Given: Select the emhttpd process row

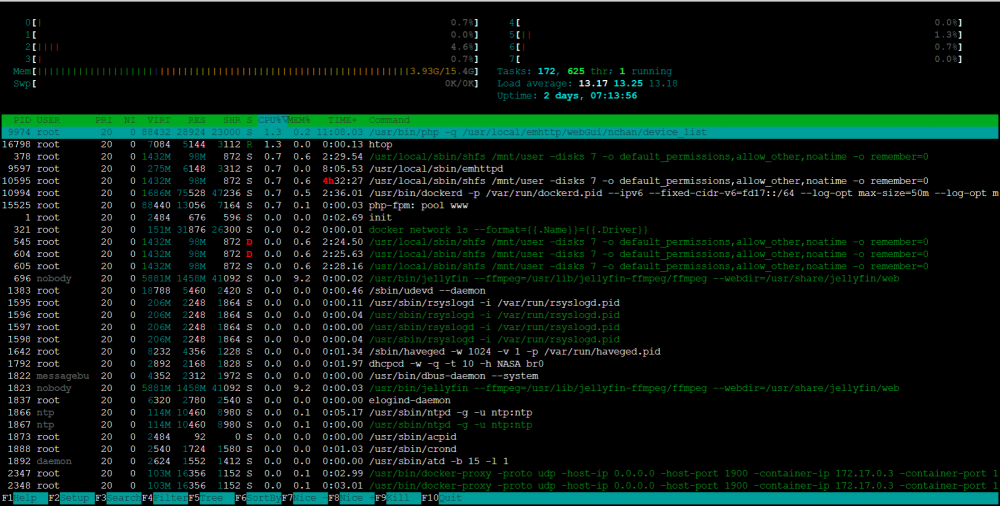Looking at the screenshot, I should (500, 168).
